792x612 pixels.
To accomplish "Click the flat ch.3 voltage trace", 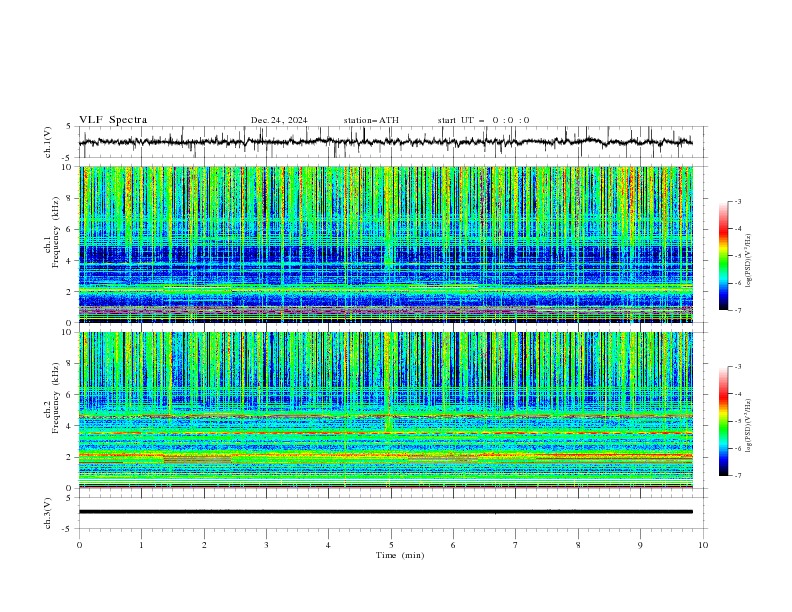I will tap(385, 512).
